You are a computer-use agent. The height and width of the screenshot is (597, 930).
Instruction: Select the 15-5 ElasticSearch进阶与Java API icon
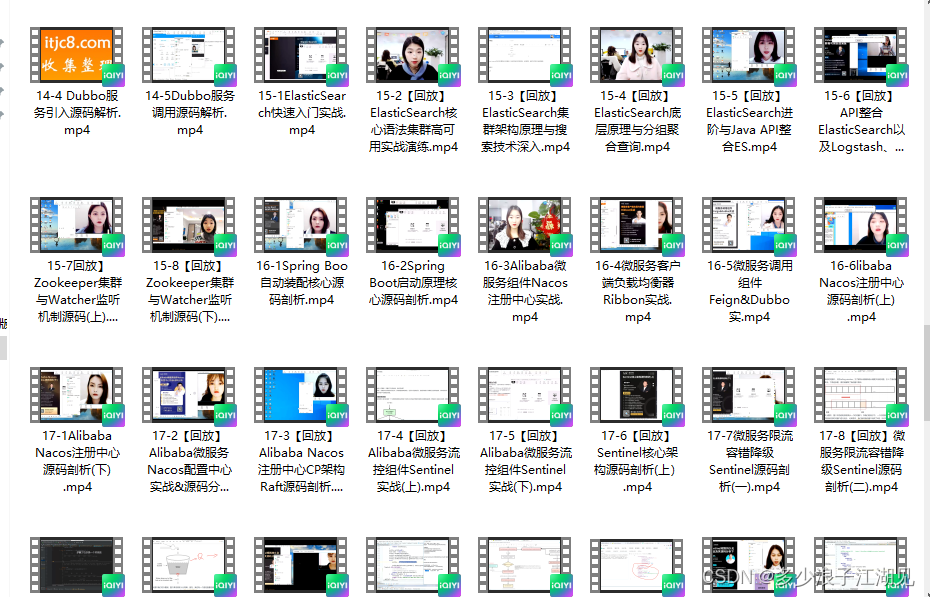[x=750, y=55]
